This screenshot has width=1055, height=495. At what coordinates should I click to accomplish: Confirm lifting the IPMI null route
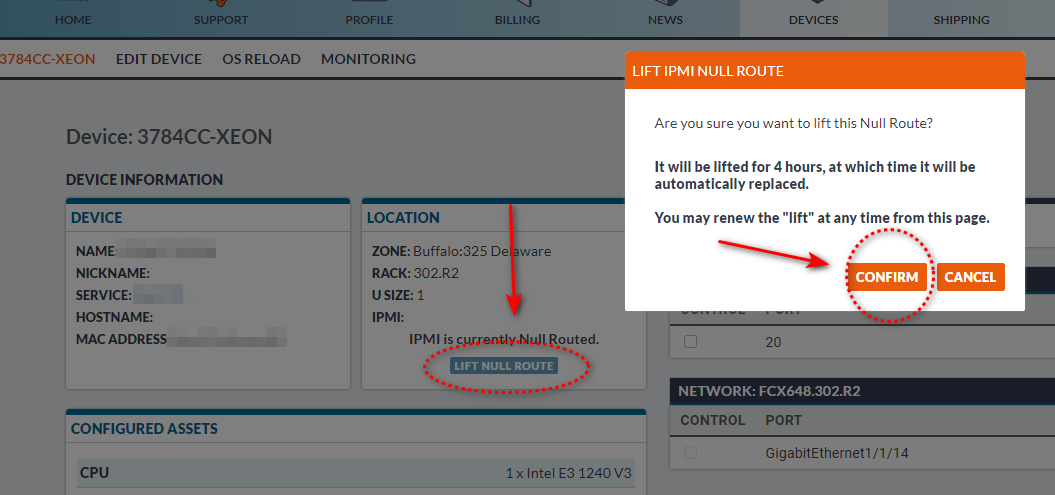click(886, 277)
